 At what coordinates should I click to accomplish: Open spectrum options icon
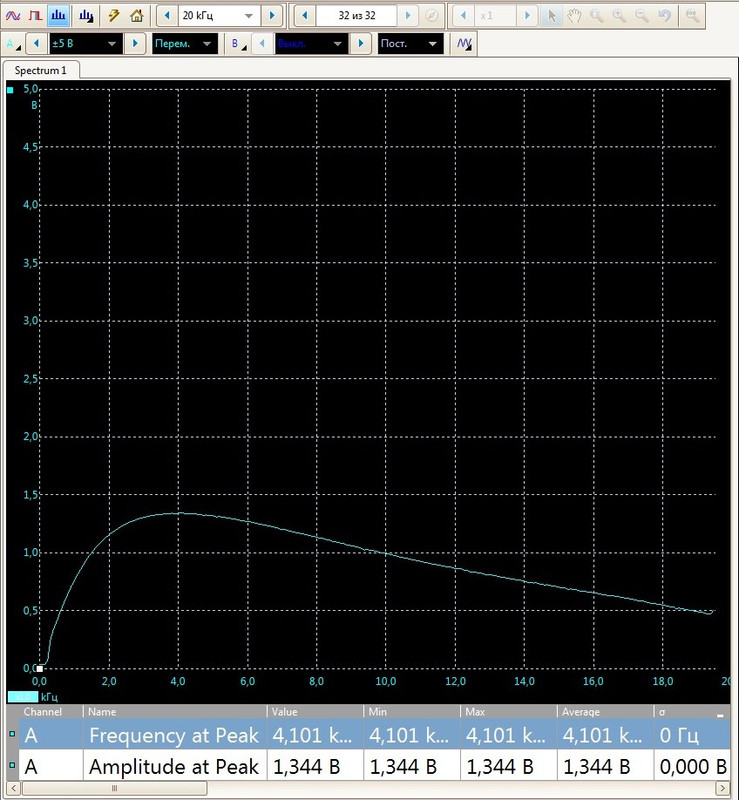click(86, 16)
